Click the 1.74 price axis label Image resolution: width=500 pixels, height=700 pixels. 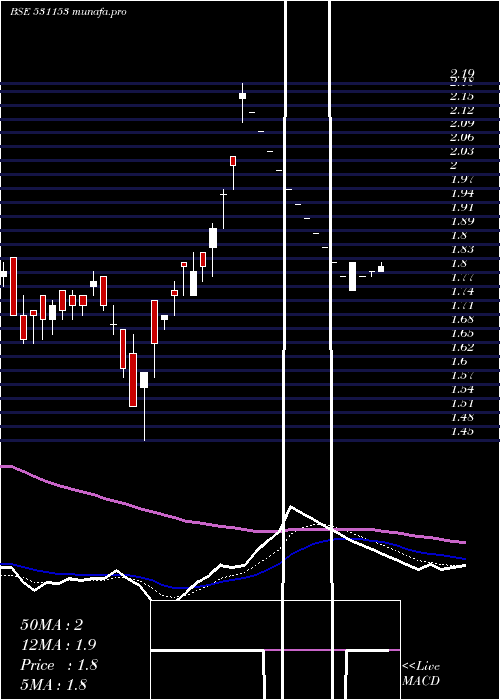click(462, 292)
